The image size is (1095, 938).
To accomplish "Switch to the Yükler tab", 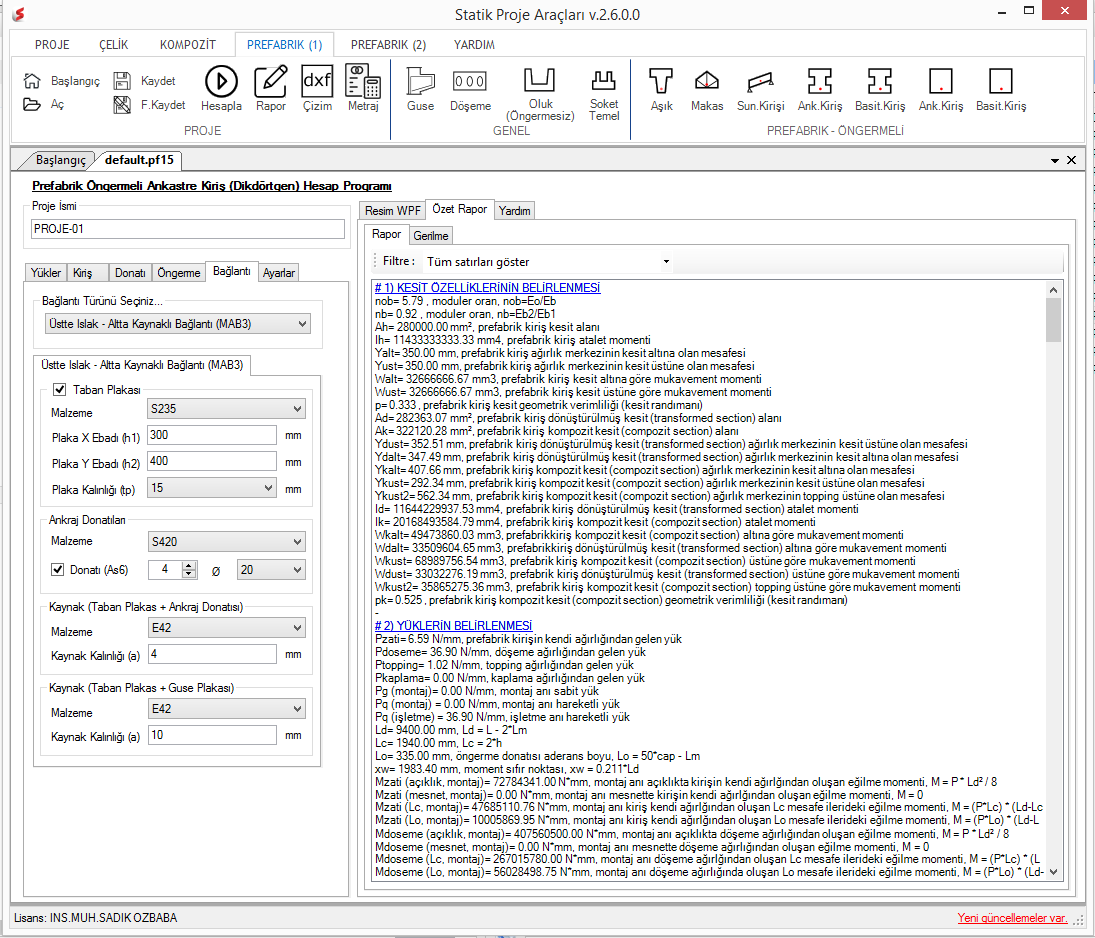I will [46, 272].
